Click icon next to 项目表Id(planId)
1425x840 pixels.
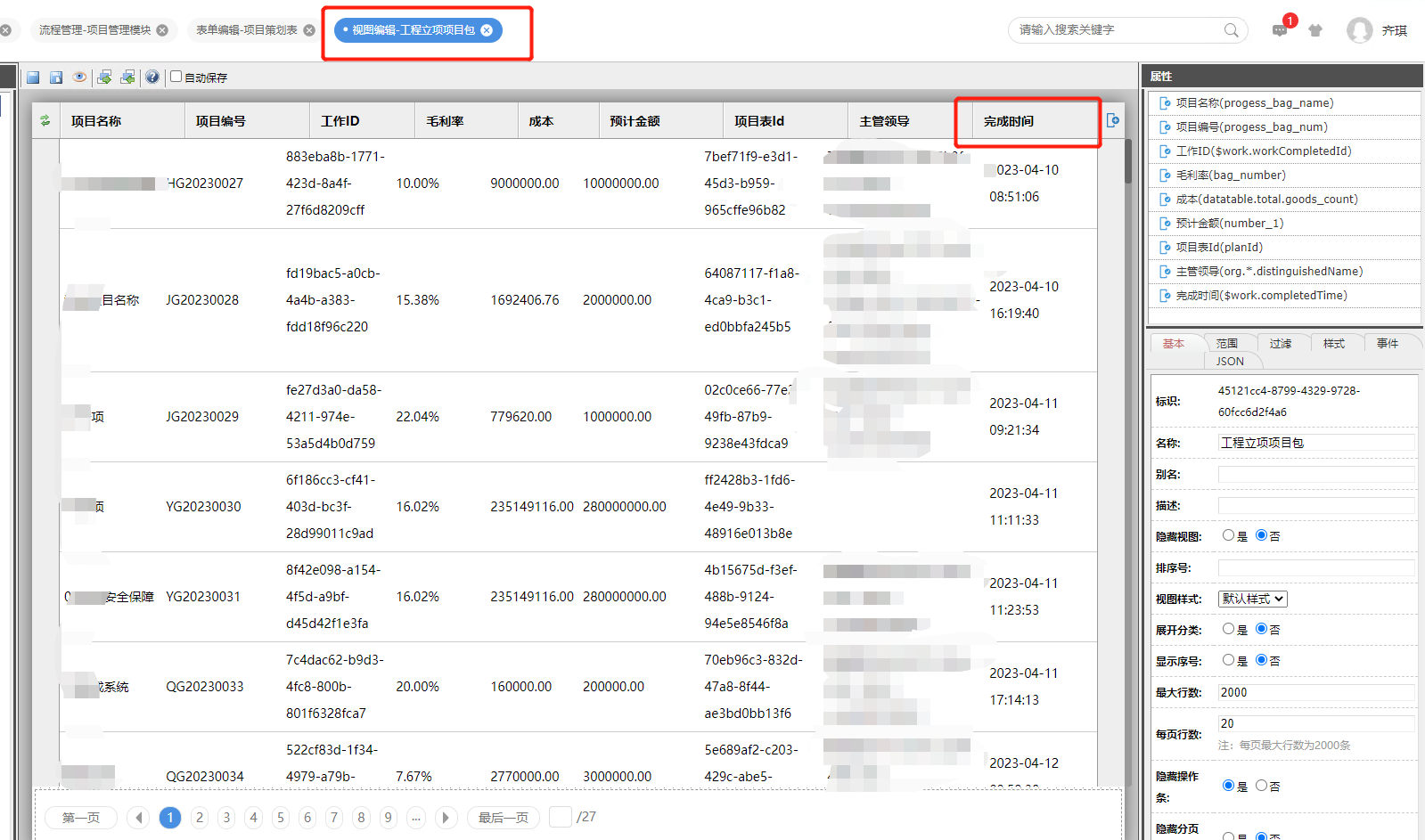1165,248
